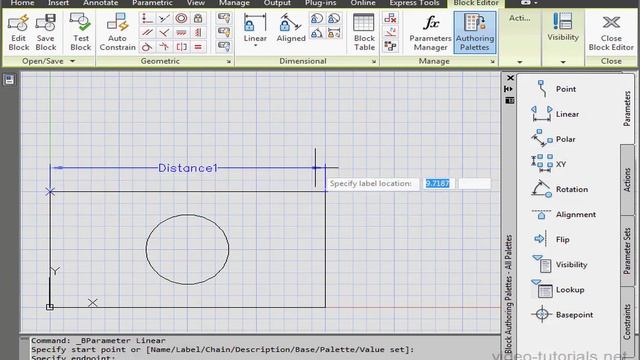Select the Horizontal geometric constraint icon
Image resolution: width=640 pixels, height=360 pixels.
pos(181,33)
